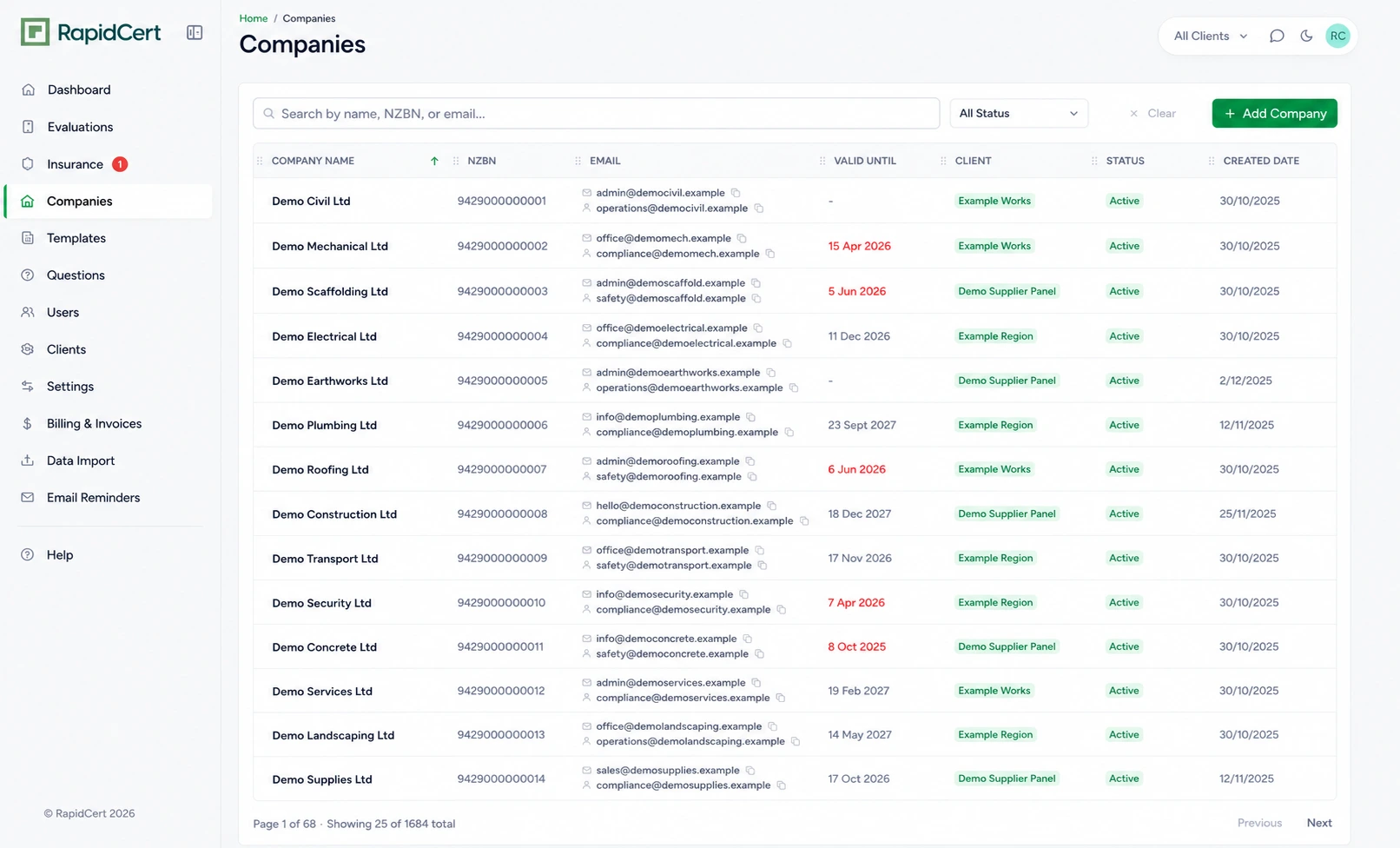Copy admin@demoscaffold.example email
Viewport: 1400px width, 848px height.
pos(756,283)
